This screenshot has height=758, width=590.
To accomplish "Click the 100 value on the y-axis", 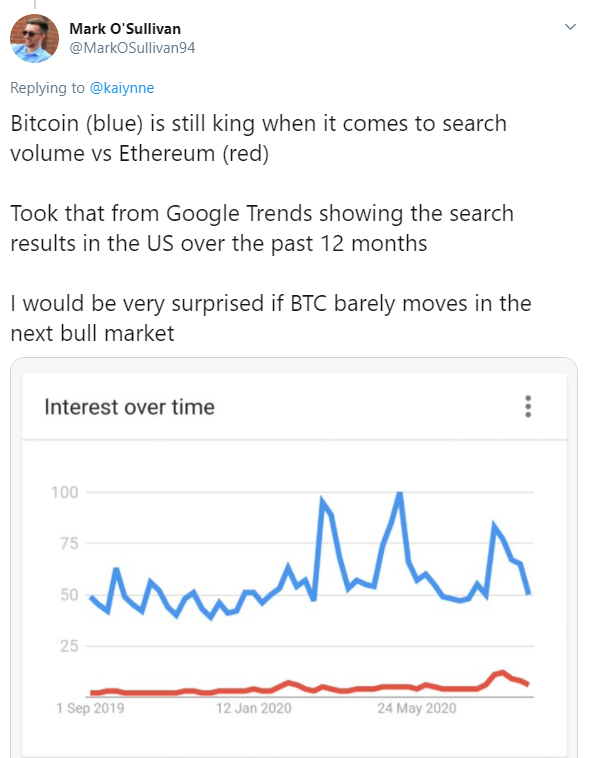I will tap(65, 493).
